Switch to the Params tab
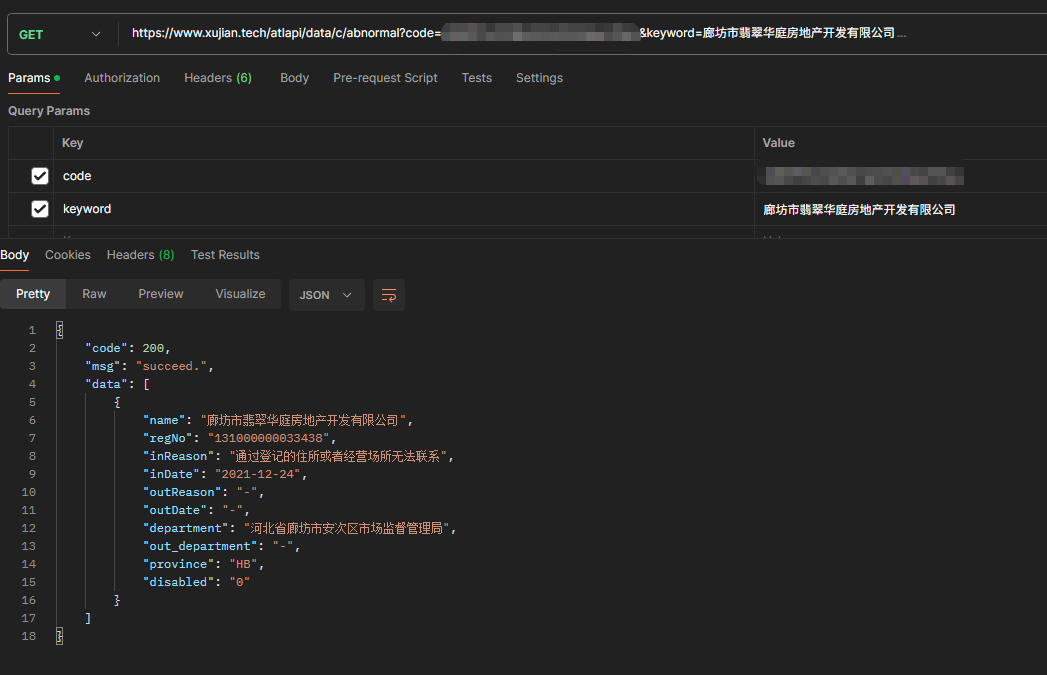This screenshot has height=675, width=1047. pos(33,78)
